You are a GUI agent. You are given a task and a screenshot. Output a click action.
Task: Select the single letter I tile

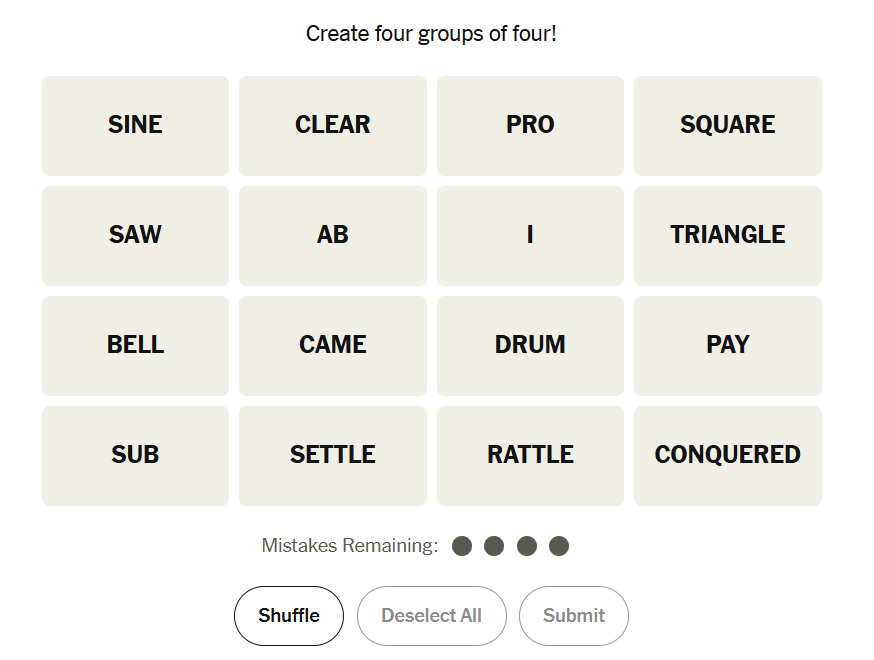530,236
